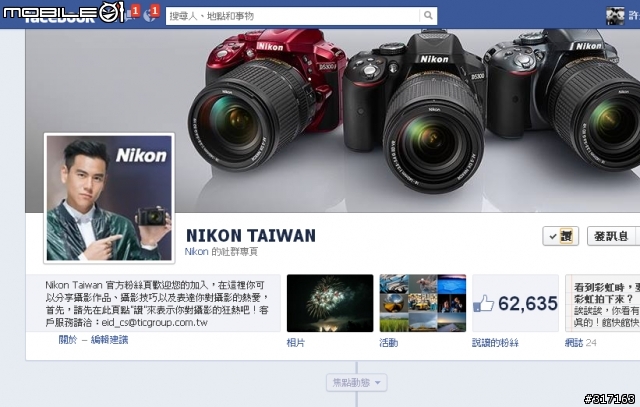Click the user avatar in top bar
This screenshot has width=640, height=407.
(615, 16)
